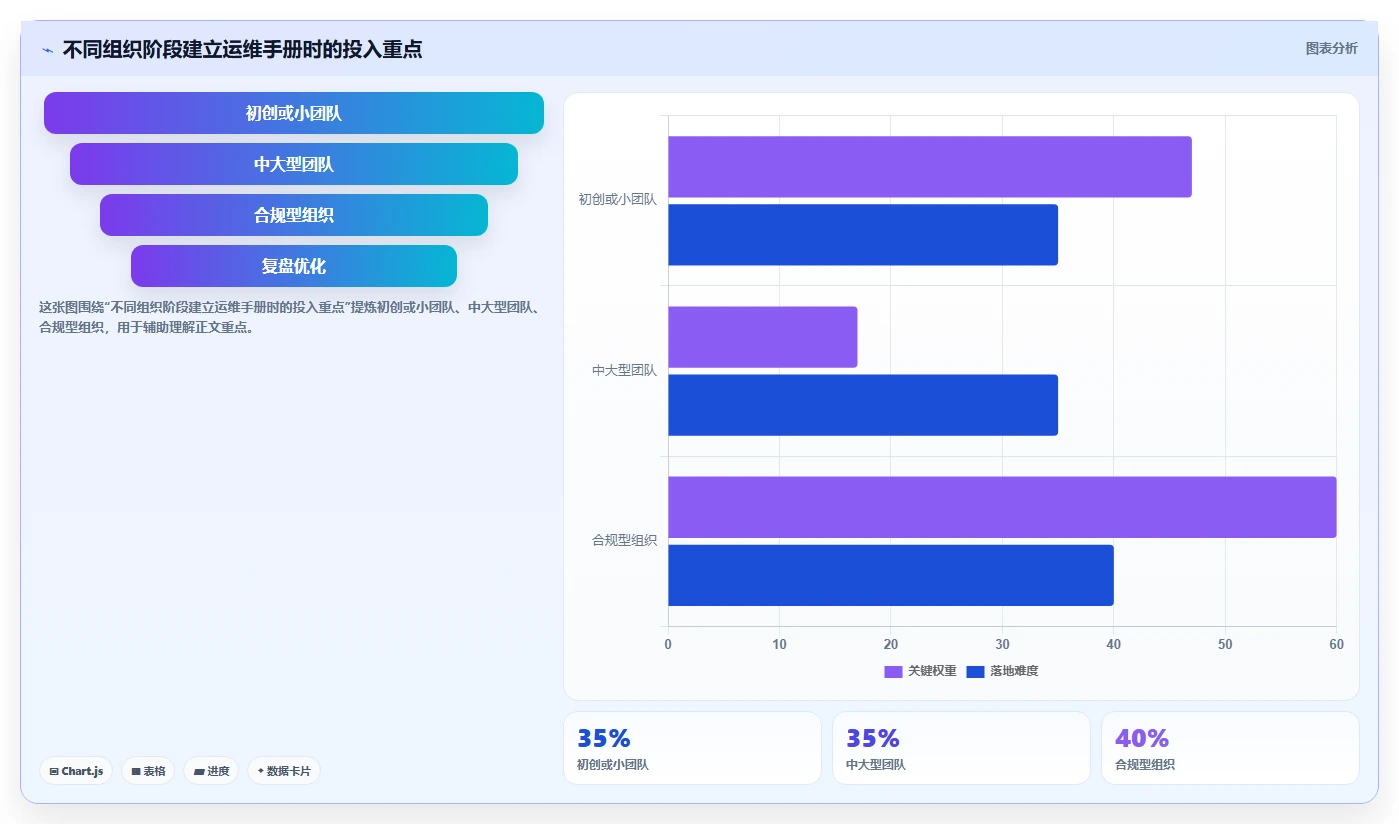Click the 表格 tag chip
The image size is (1399, 824).
click(x=148, y=771)
